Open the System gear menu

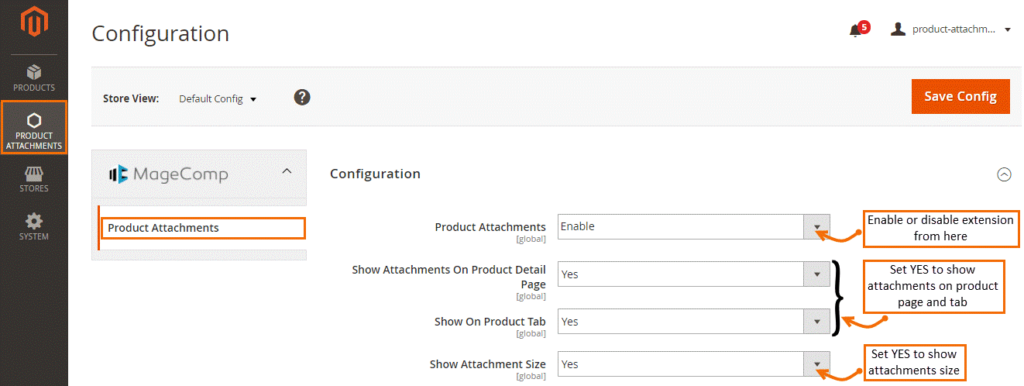click(x=34, y=227)
